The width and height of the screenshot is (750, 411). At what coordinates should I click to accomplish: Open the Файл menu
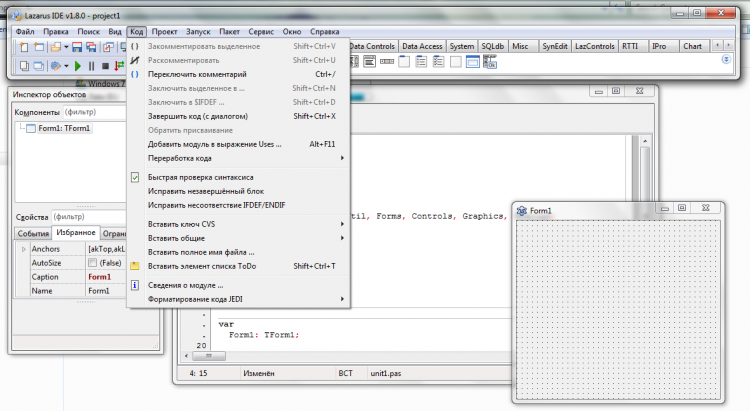[25, 32]
